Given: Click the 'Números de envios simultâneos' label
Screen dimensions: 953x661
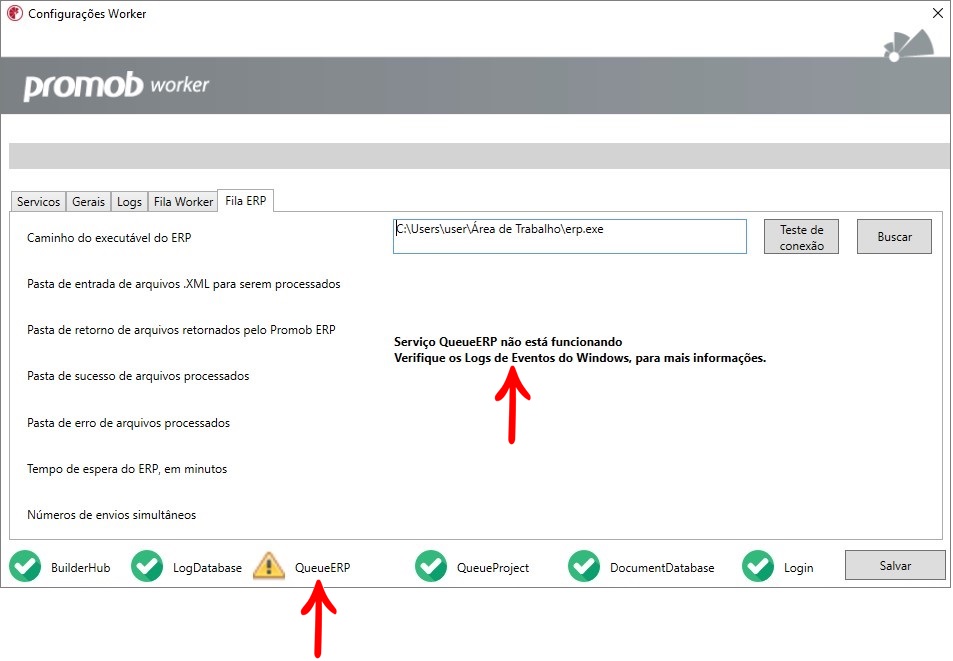Looking at the screenshot, I should (x=111, y=515).
